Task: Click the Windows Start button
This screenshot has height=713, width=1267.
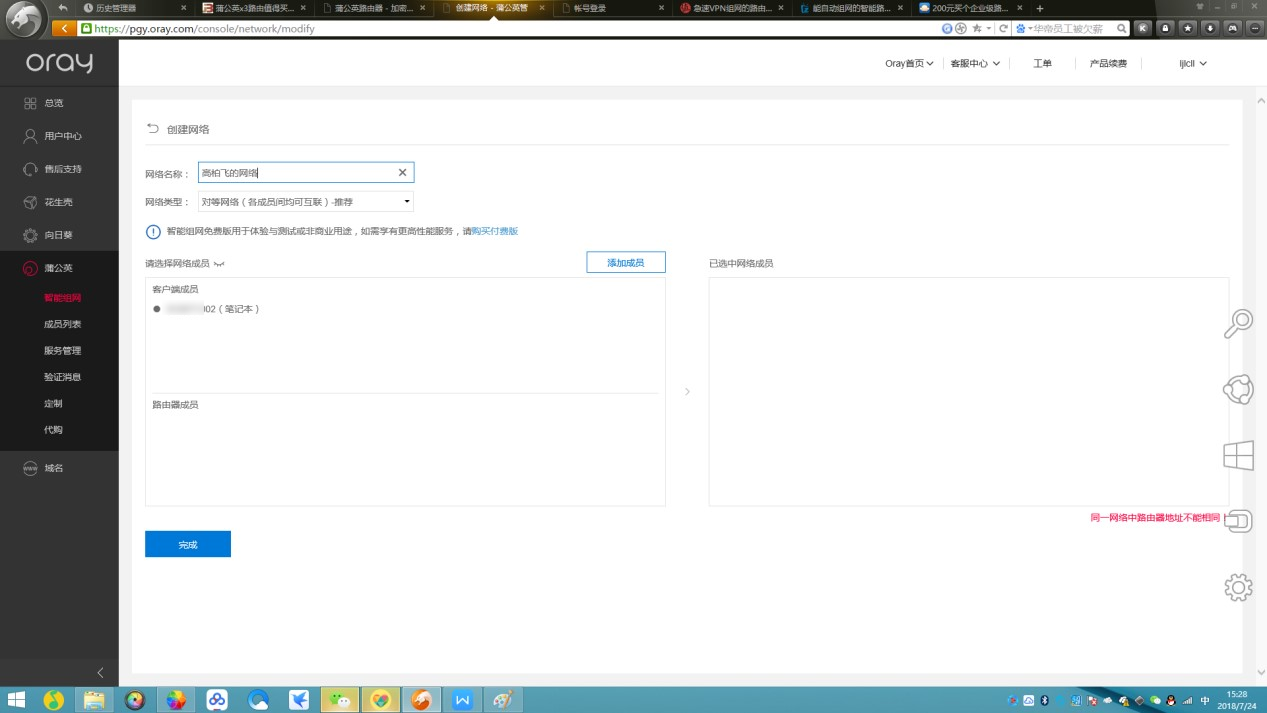Action: pyautogui.click(x=16, y=700)
